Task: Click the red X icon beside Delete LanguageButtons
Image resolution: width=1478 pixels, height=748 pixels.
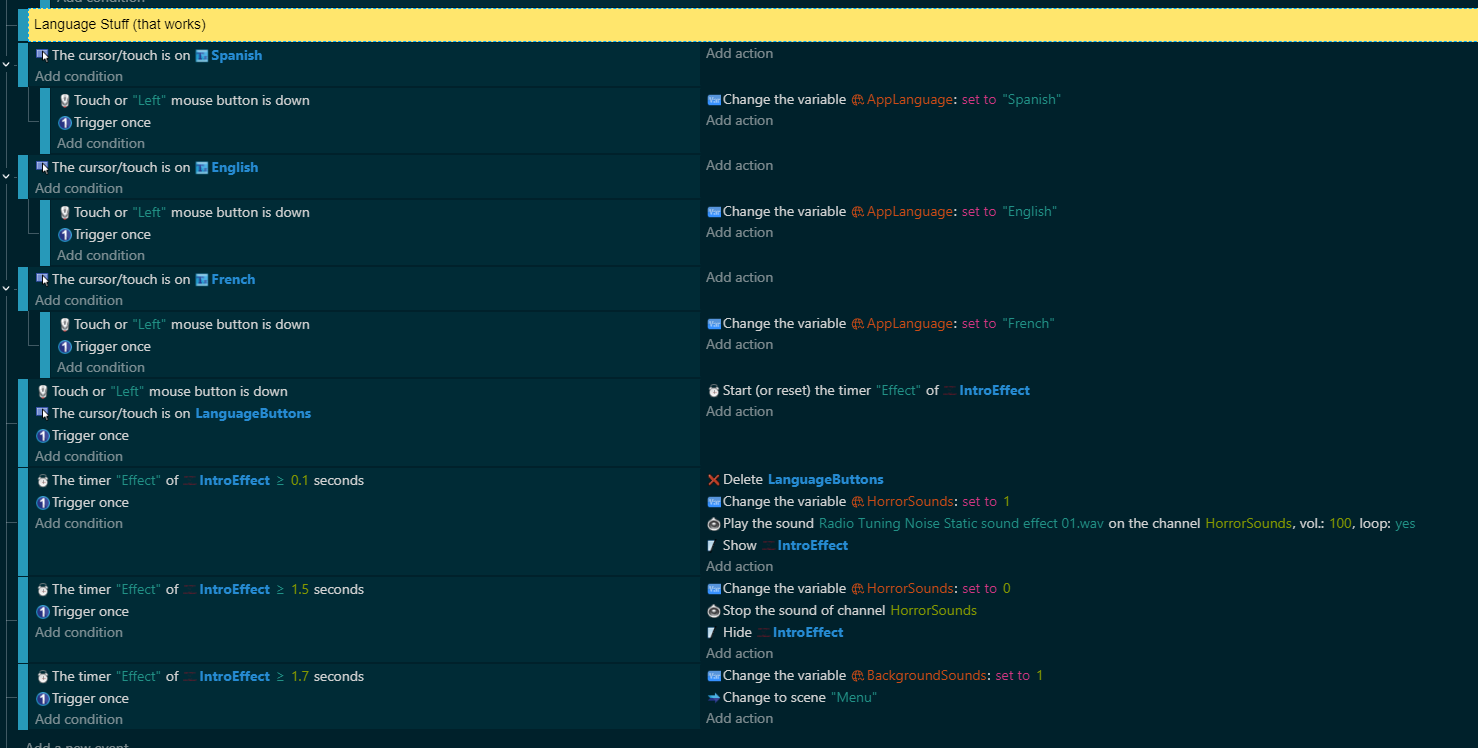Action: pos(713,480)
